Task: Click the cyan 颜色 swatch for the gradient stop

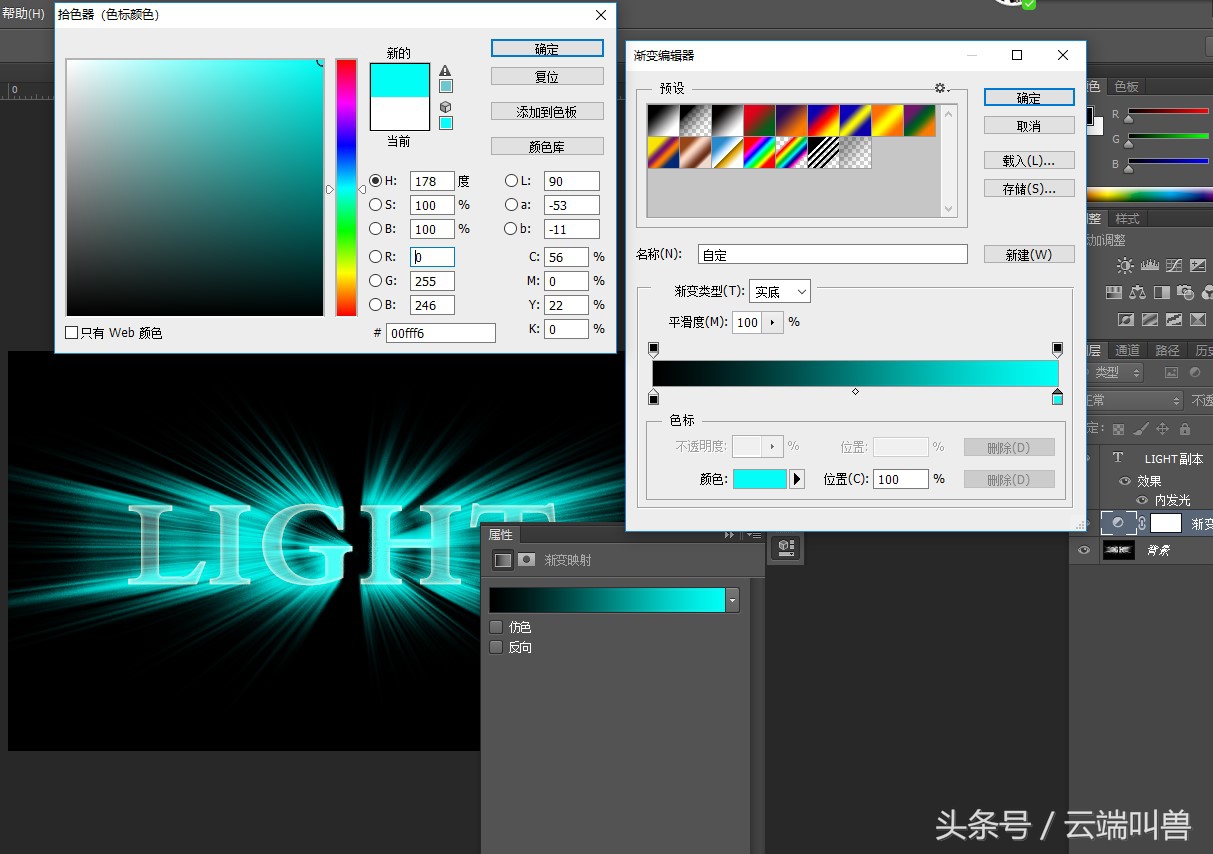Action: tap(760, 479)
